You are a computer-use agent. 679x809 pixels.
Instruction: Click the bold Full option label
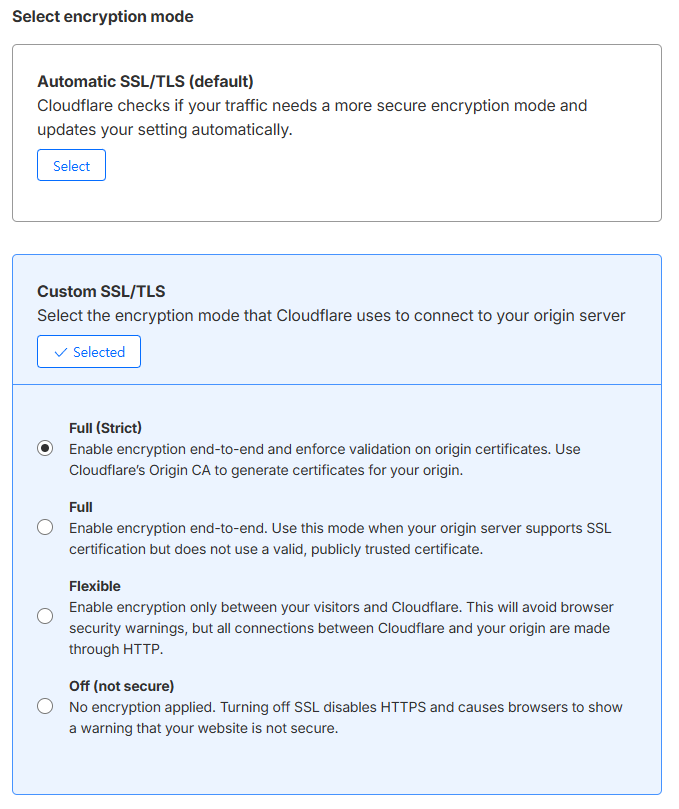81,507
